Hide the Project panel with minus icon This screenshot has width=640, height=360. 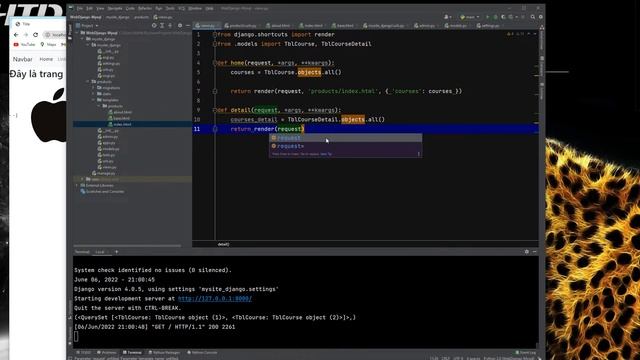188,25
